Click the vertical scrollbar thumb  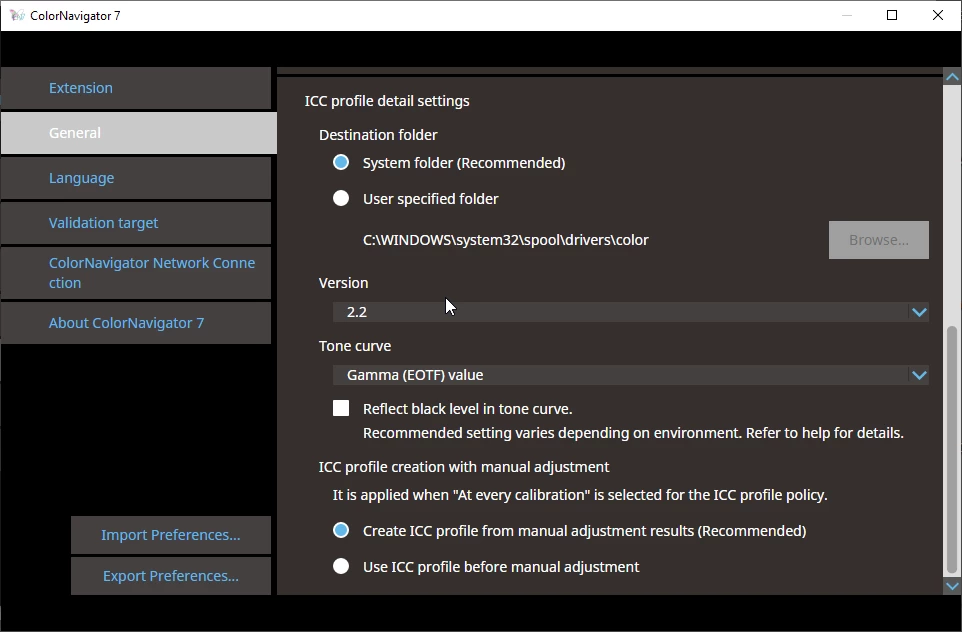click(x=952, y=450)
